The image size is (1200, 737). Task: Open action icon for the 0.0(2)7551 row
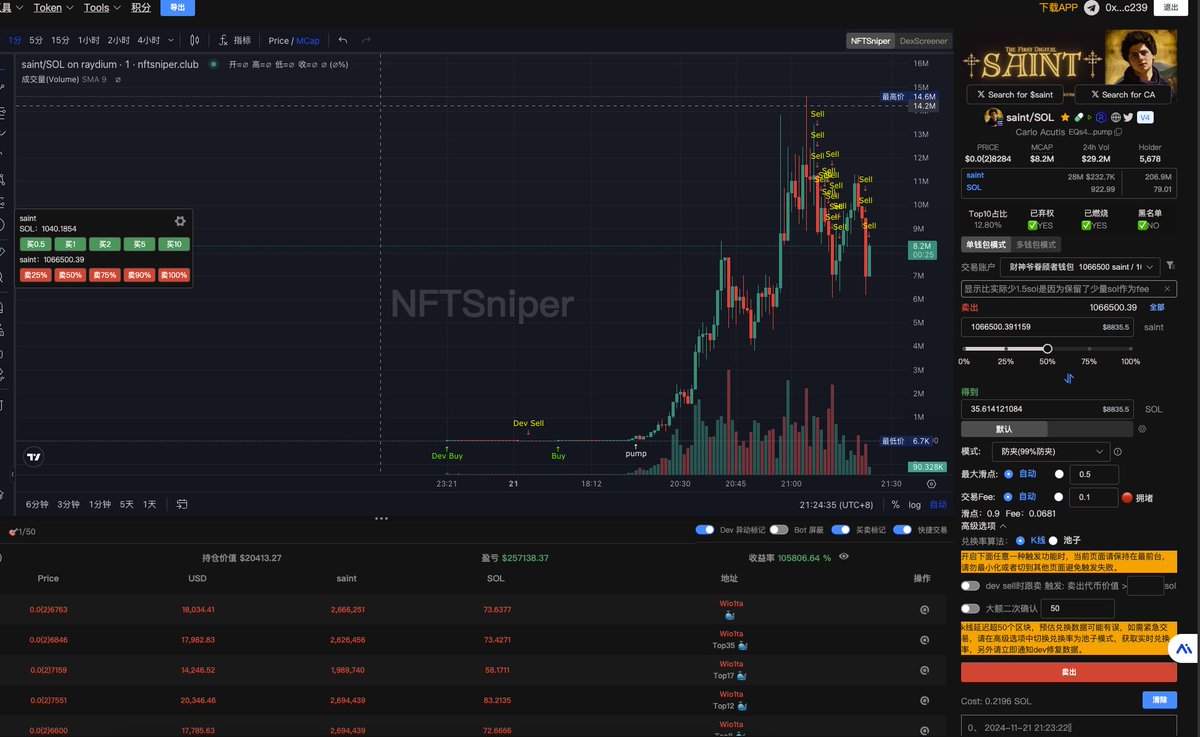pos(925,703)
